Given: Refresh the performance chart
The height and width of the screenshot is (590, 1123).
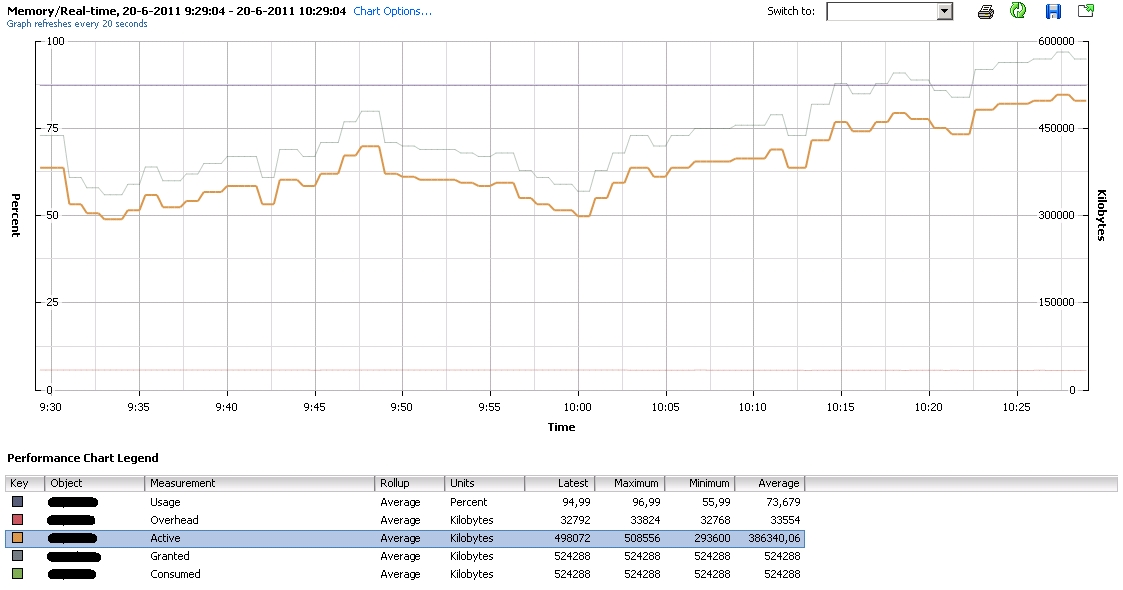Looking at the screenshot, I should (x=1018, y=11).
